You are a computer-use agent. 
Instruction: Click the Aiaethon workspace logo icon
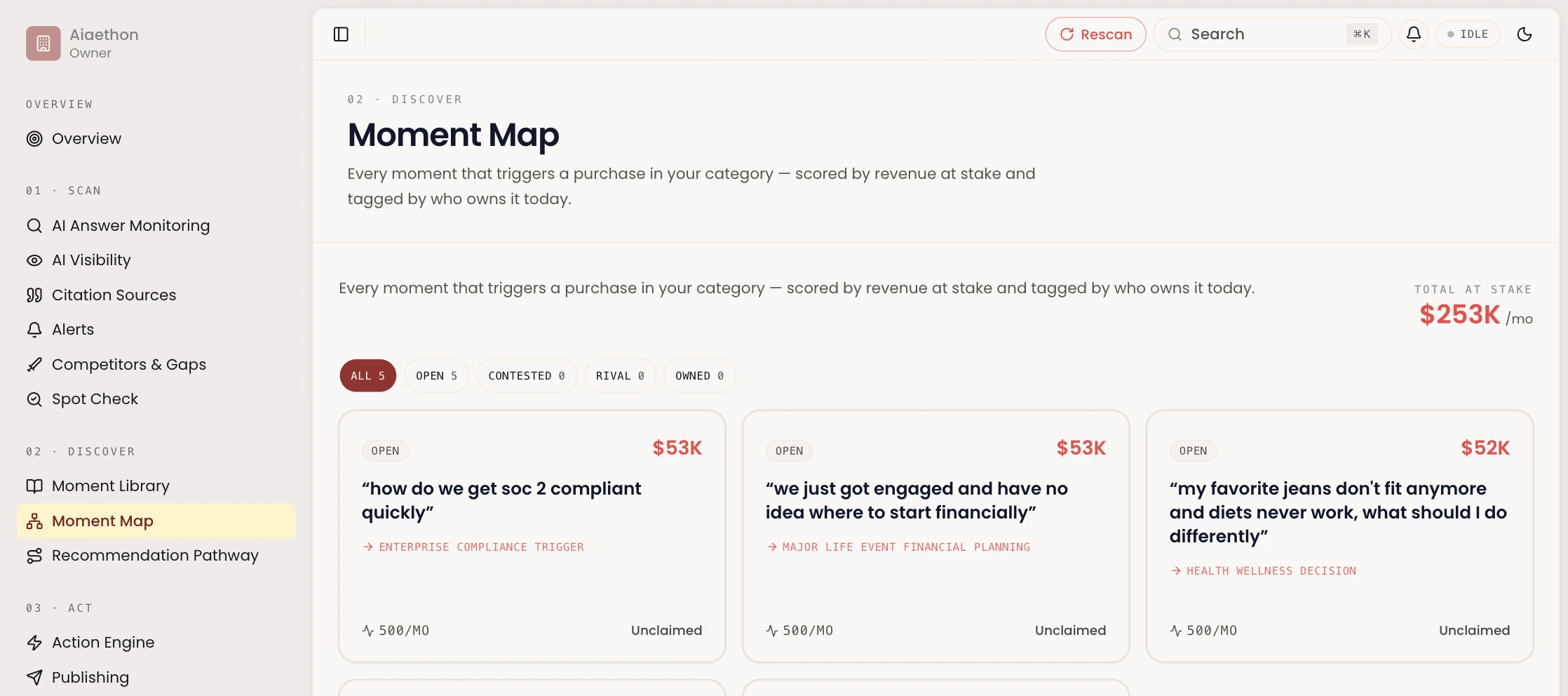(x=43, y=43)
